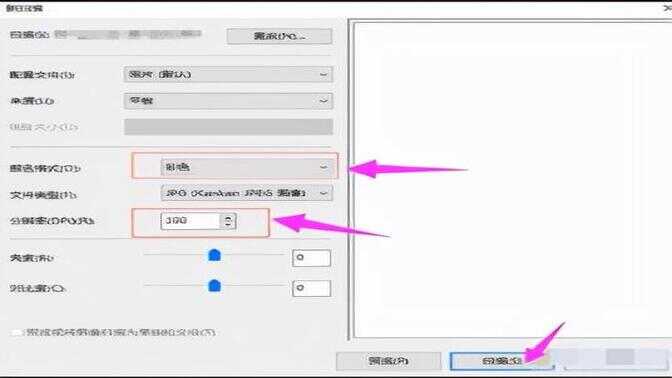
Task: Click the 颜色格式 label text
Action: click(45, 168)
